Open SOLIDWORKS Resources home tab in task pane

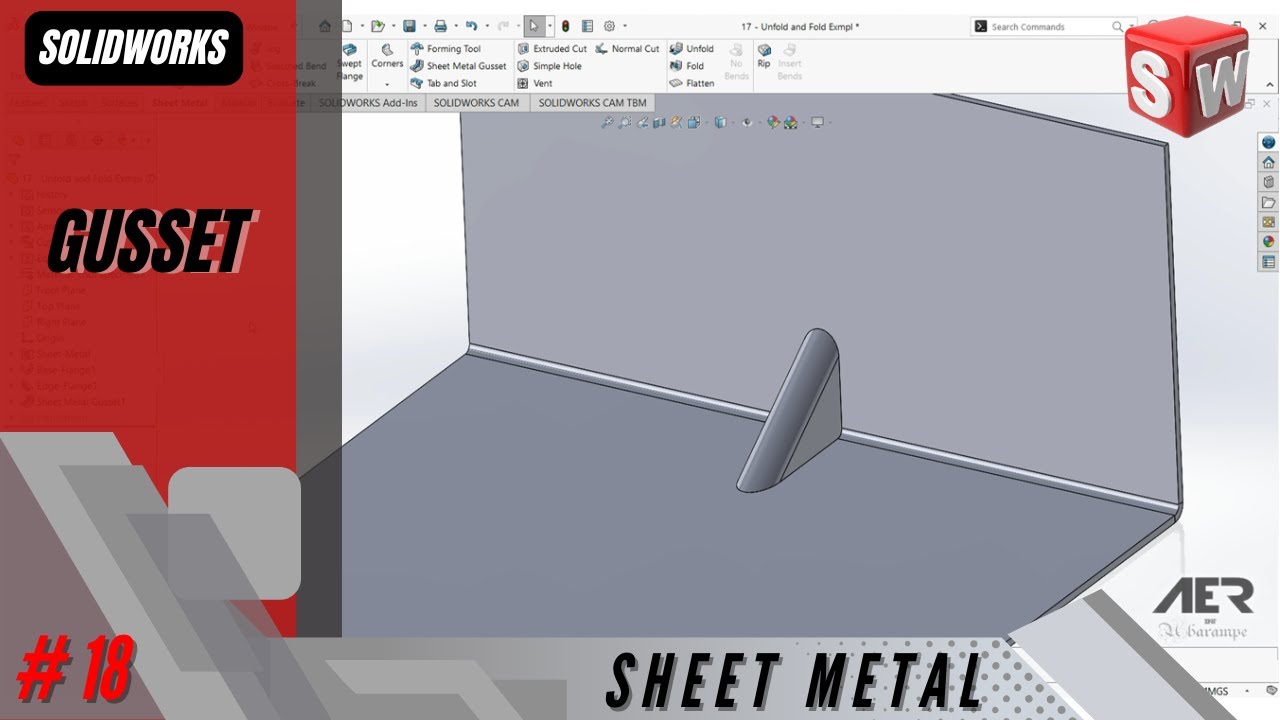click(1268, 162)
